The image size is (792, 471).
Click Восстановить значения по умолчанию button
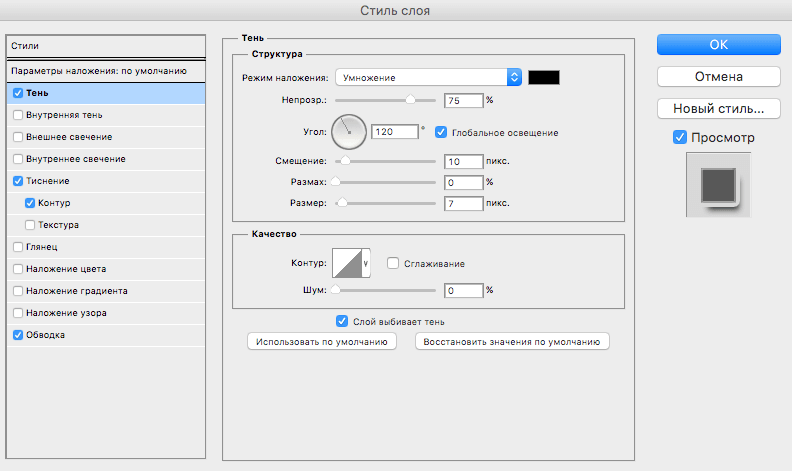coord(512,341)
